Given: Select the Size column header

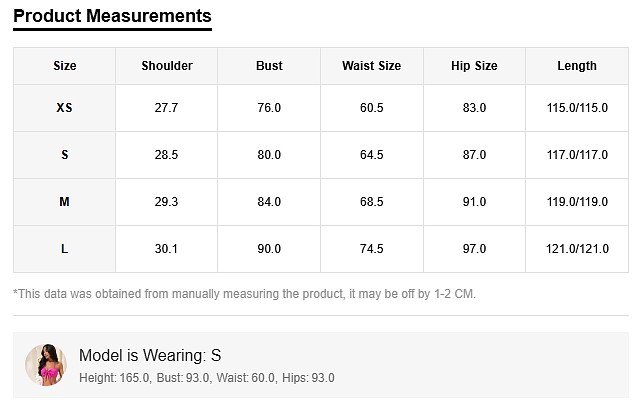Looking at the screenshot, I should click(x=65, y=66).
